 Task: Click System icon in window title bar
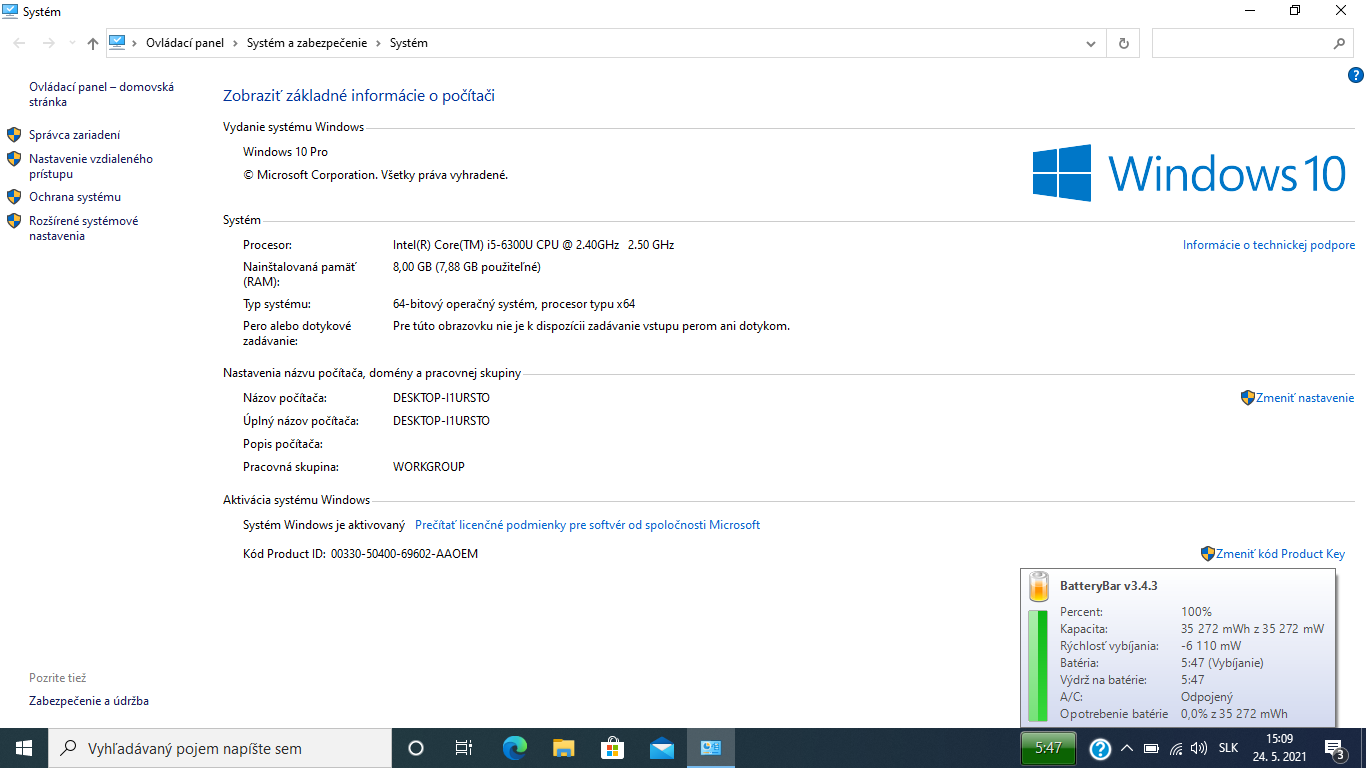pos(10,11)
